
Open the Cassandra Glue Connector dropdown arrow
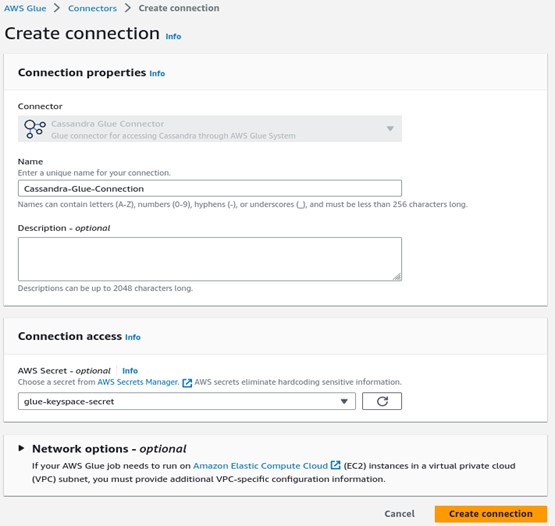(390, 128)
